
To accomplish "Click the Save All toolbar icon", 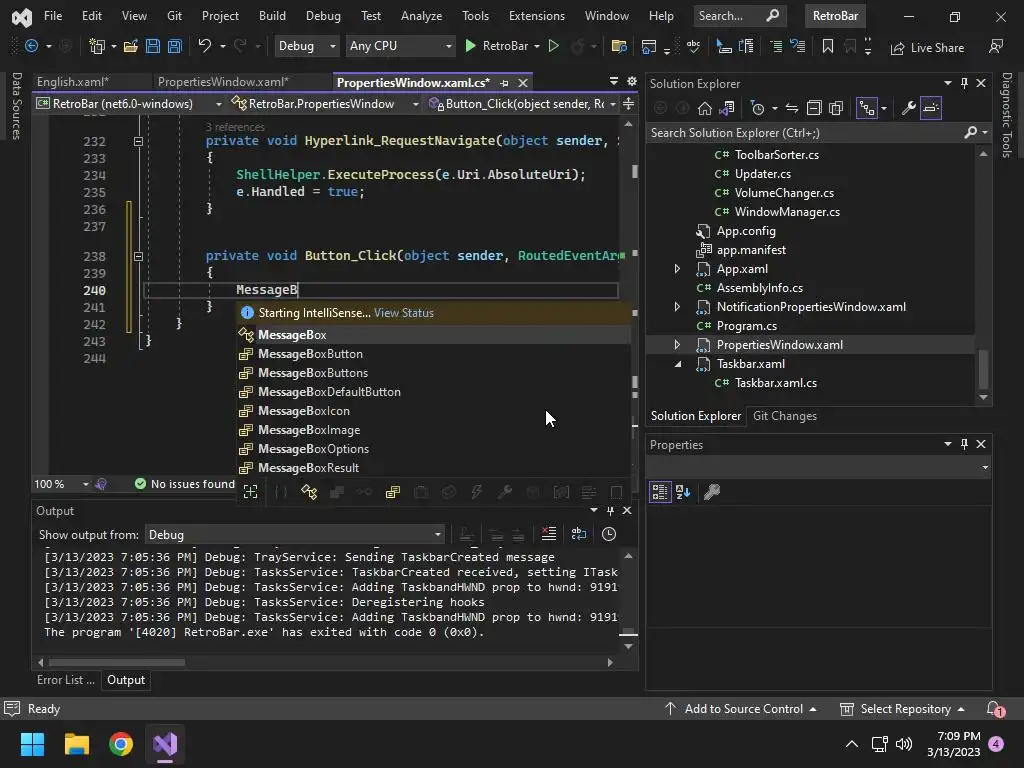I will pos(174,46).
